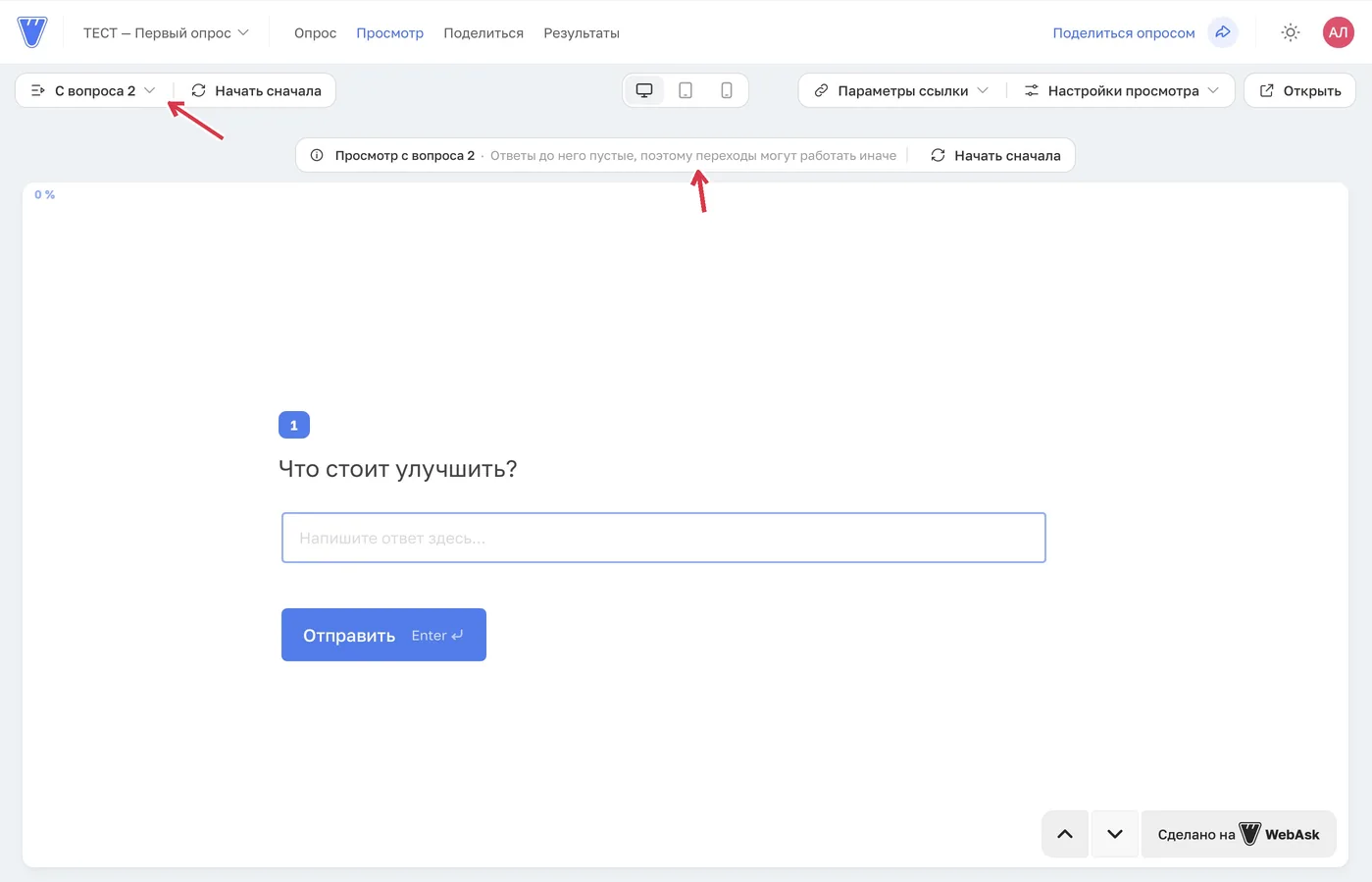Go to next question with down arrow
The width and height of the screenshot is (1372, 882).
(1115, 834)
